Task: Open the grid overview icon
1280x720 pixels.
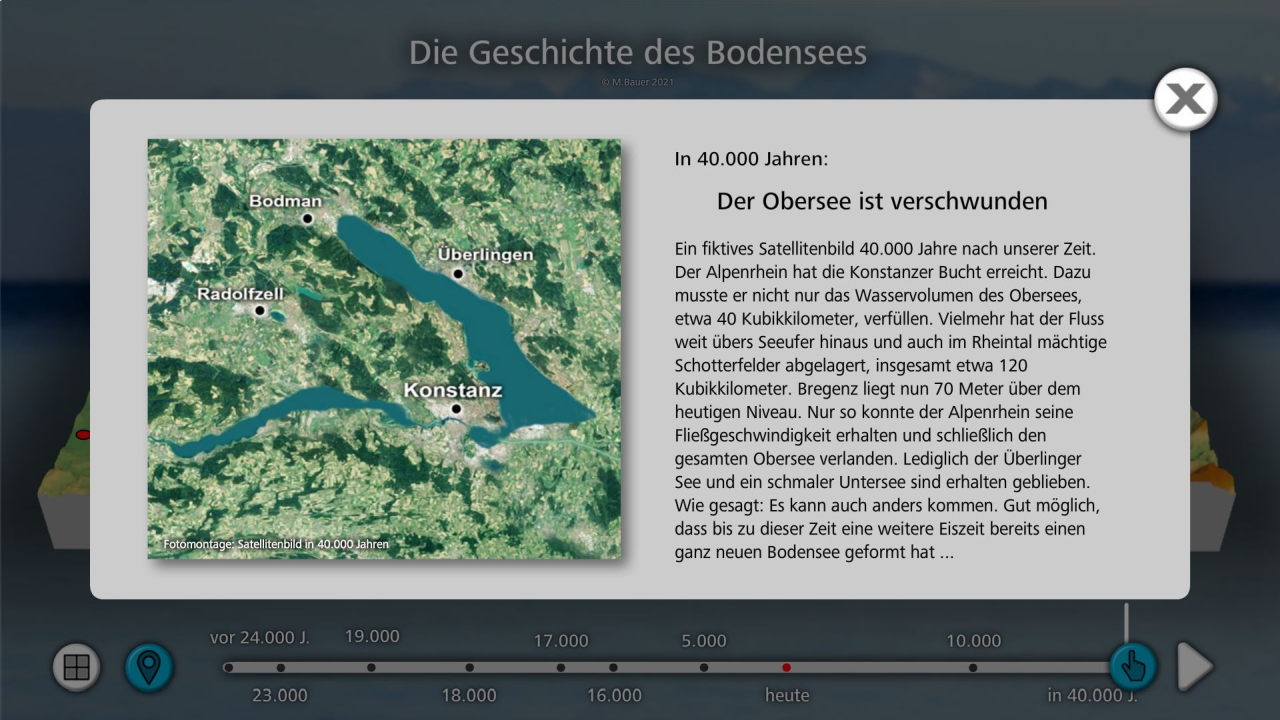Action: click(77, 667)
